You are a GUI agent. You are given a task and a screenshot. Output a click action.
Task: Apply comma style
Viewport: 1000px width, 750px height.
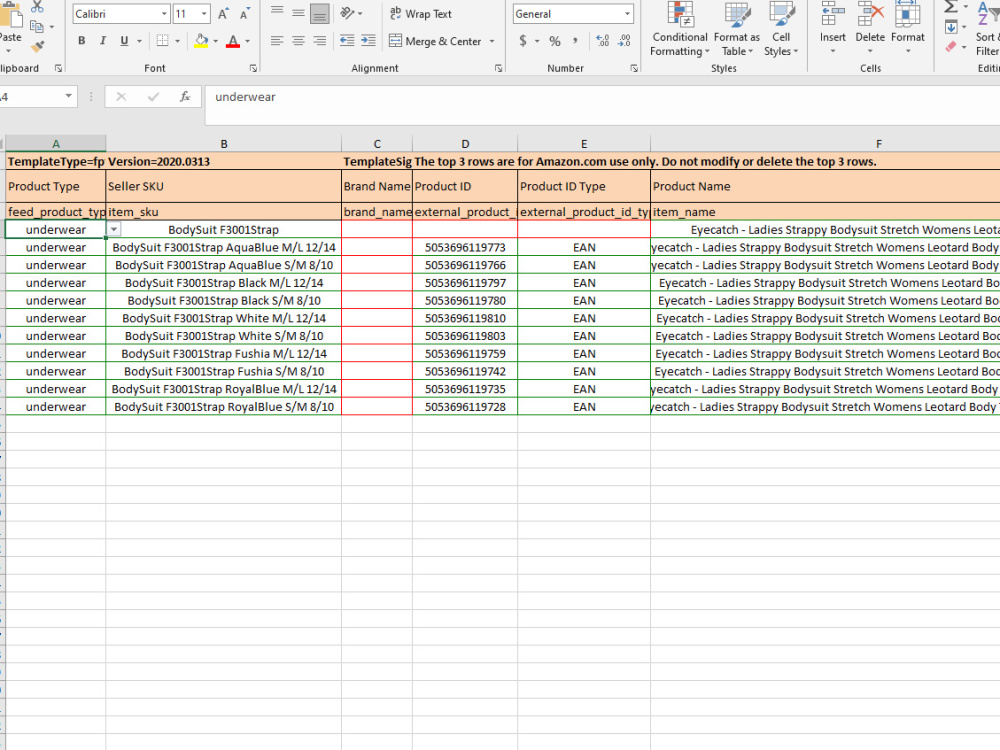(x=575, y=41)
